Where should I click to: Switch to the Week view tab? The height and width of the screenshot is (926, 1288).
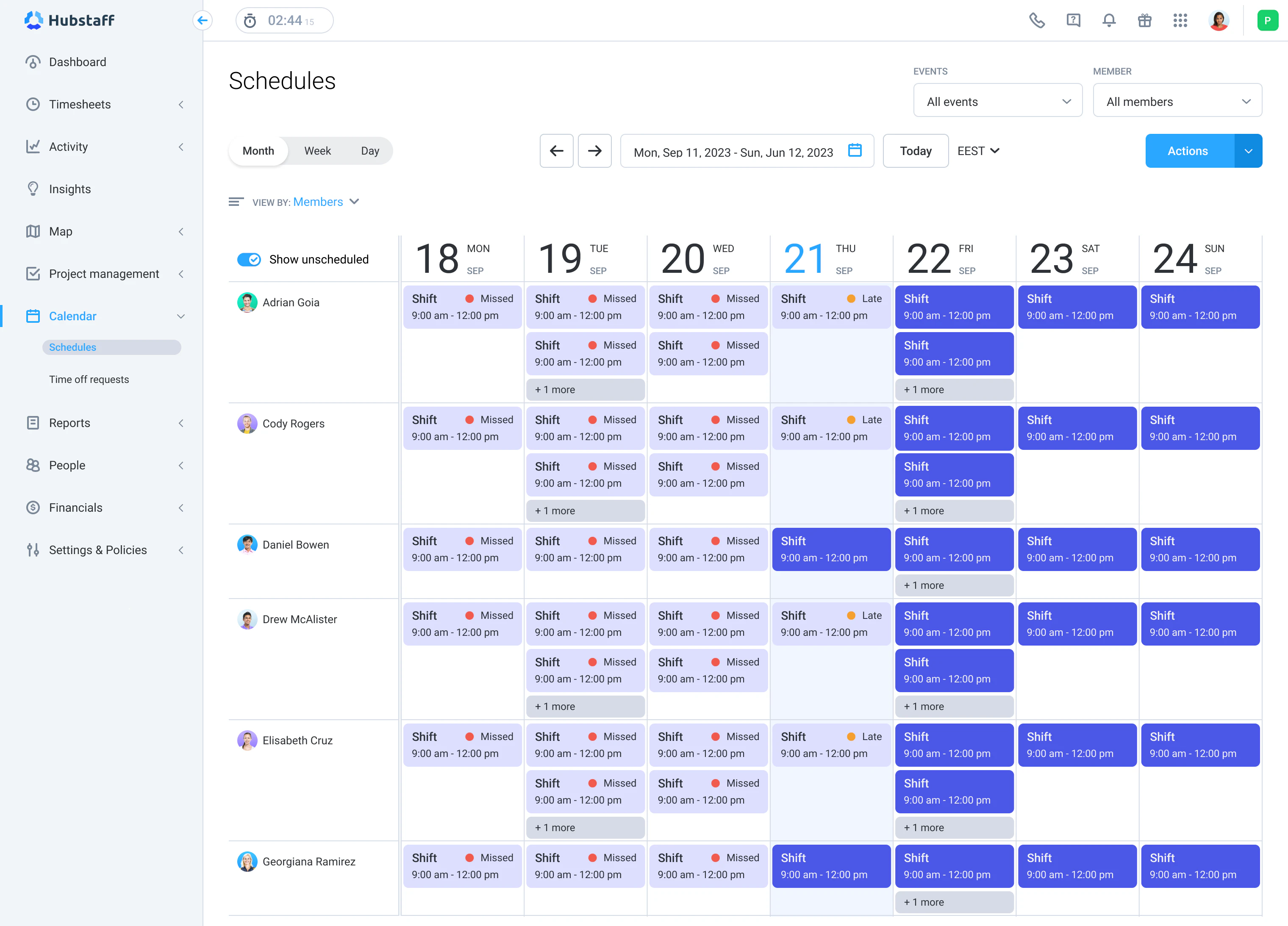(317, 150)
